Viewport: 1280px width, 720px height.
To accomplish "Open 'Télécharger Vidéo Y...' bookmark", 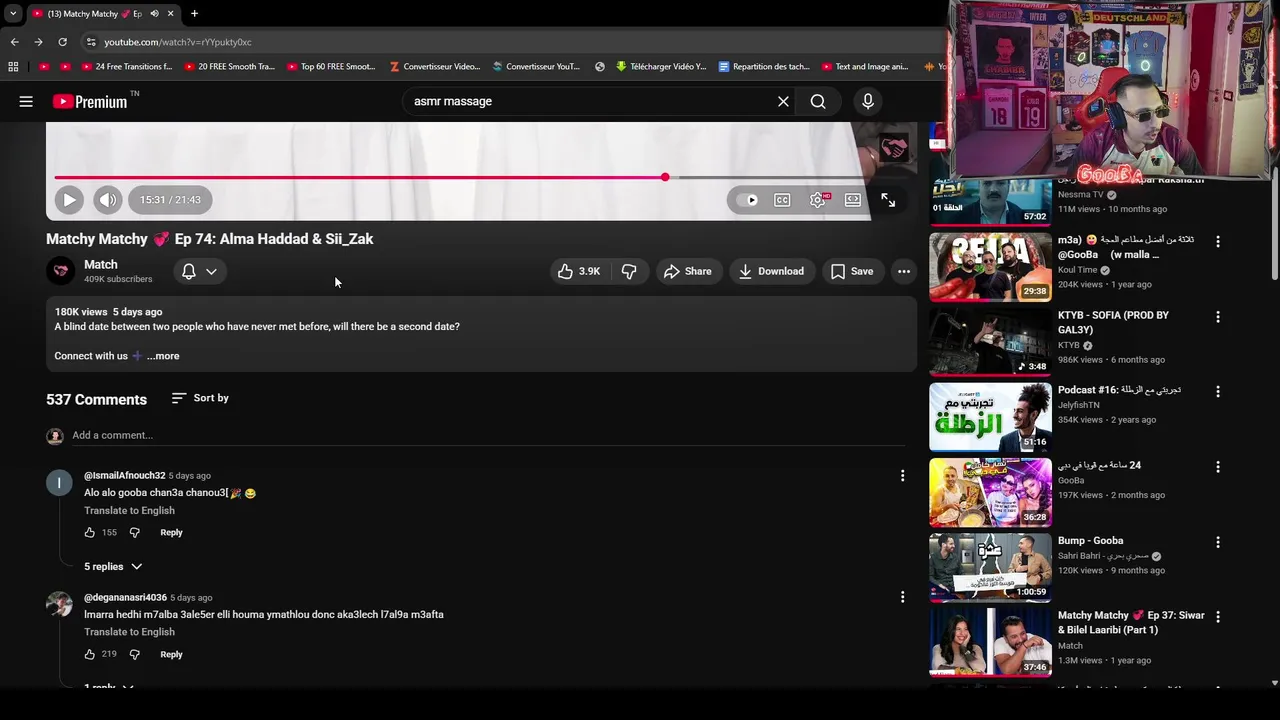I will [661, 67].
